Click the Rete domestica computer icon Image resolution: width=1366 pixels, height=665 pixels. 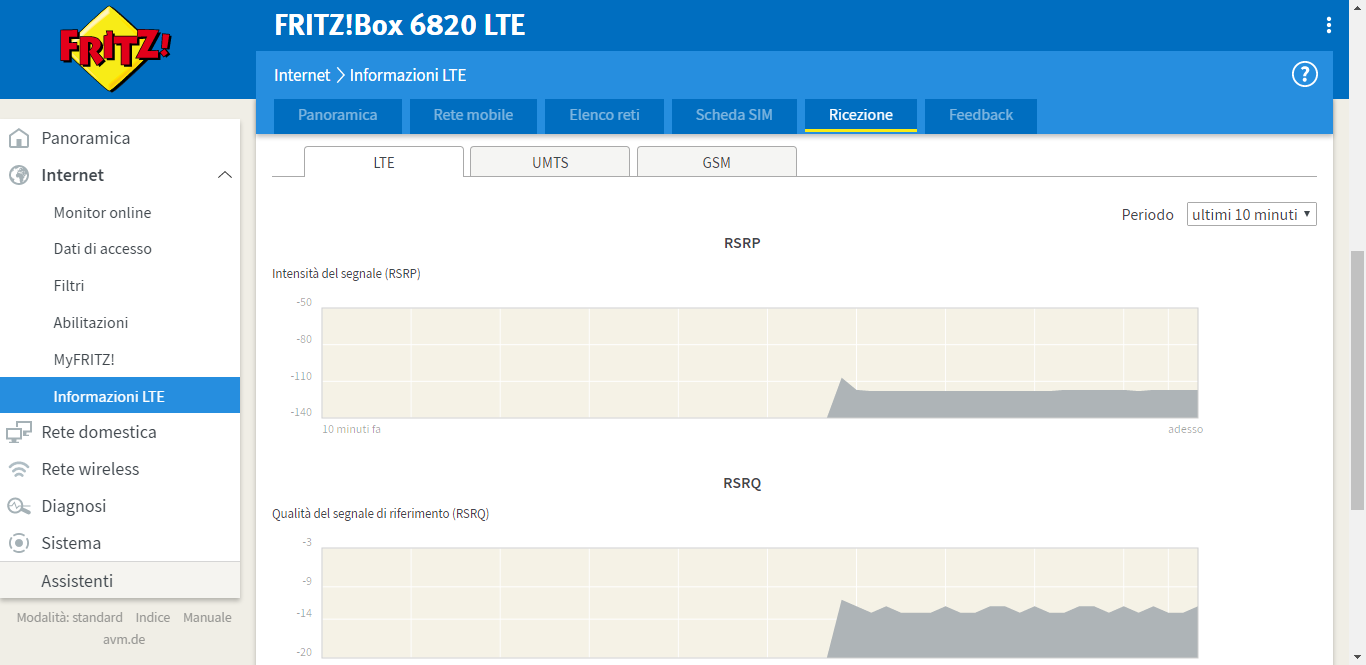tap(19, 432)
